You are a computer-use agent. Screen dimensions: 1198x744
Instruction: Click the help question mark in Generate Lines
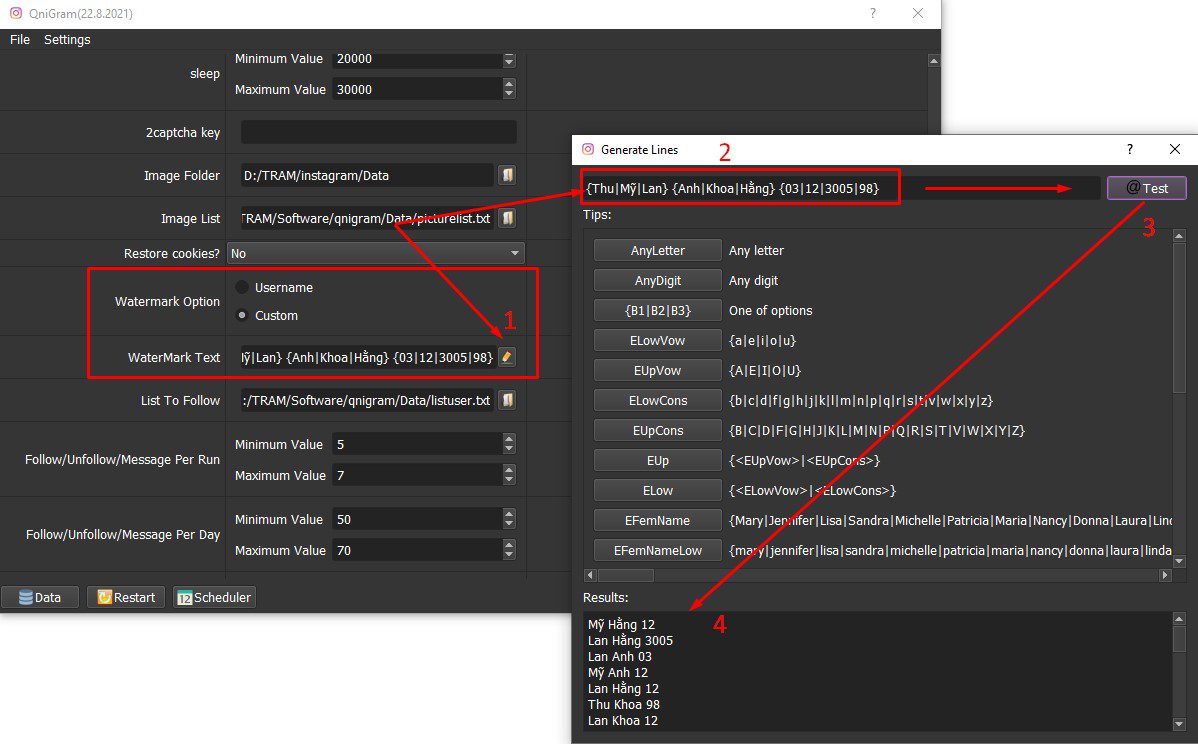click(1129, 149)
